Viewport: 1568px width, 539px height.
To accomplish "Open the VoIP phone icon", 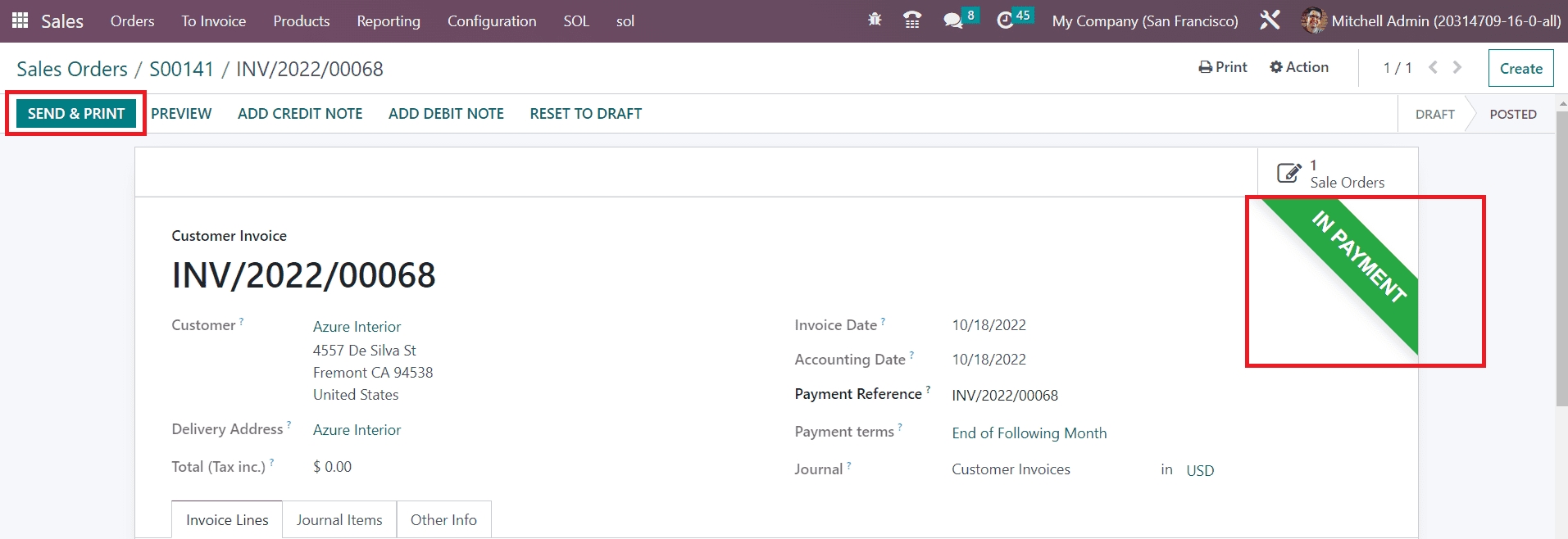I will pos(911,20).
